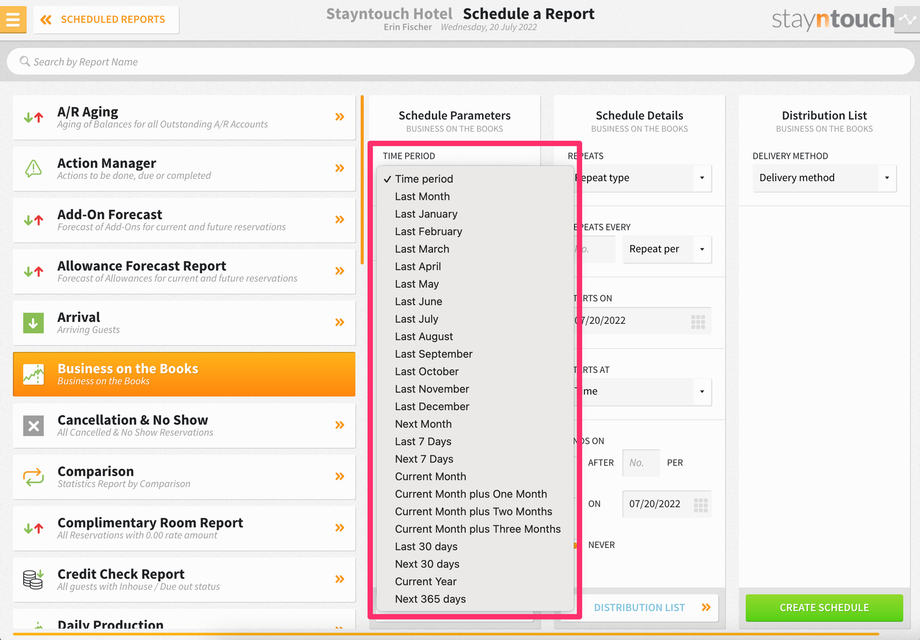
Task: Select Next 30 days option
Action: [x=475, y=564]
